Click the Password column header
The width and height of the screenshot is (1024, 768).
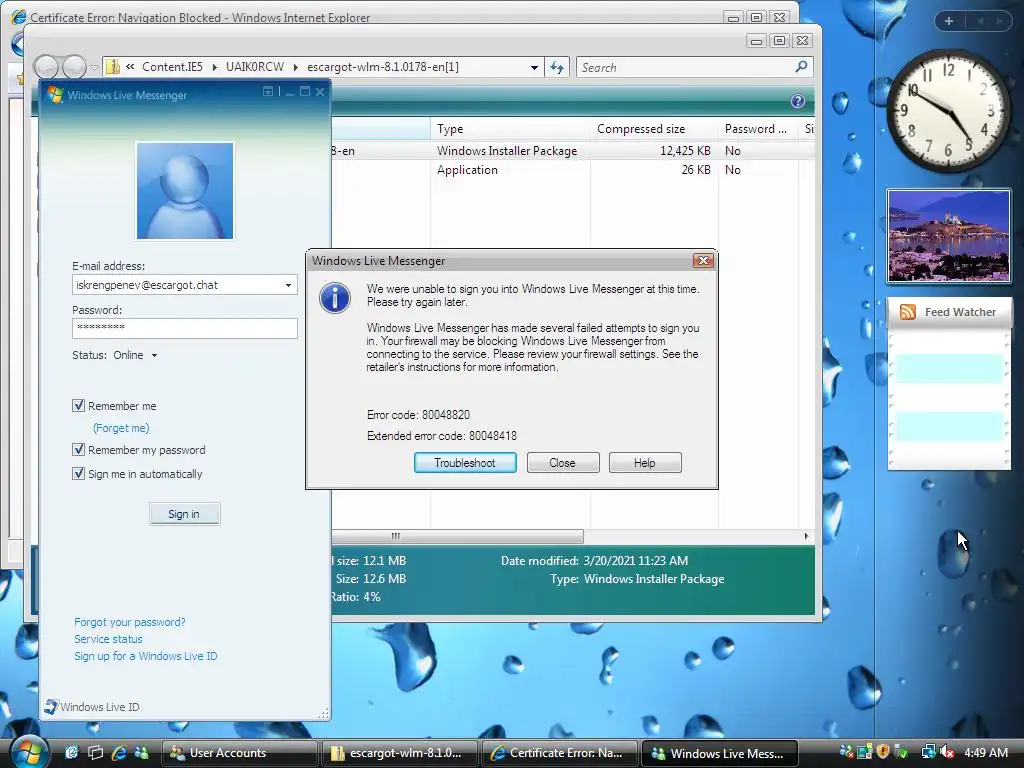pos(758,129)
